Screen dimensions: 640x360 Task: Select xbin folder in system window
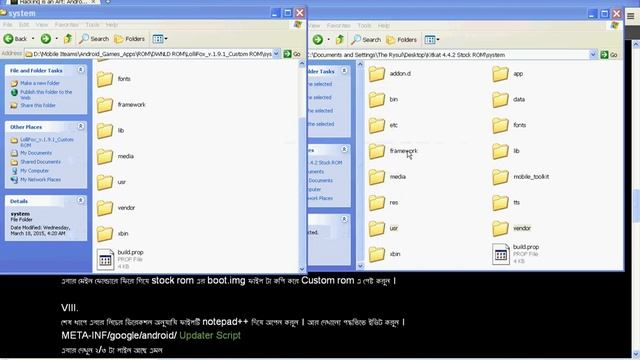coord(113,233)
